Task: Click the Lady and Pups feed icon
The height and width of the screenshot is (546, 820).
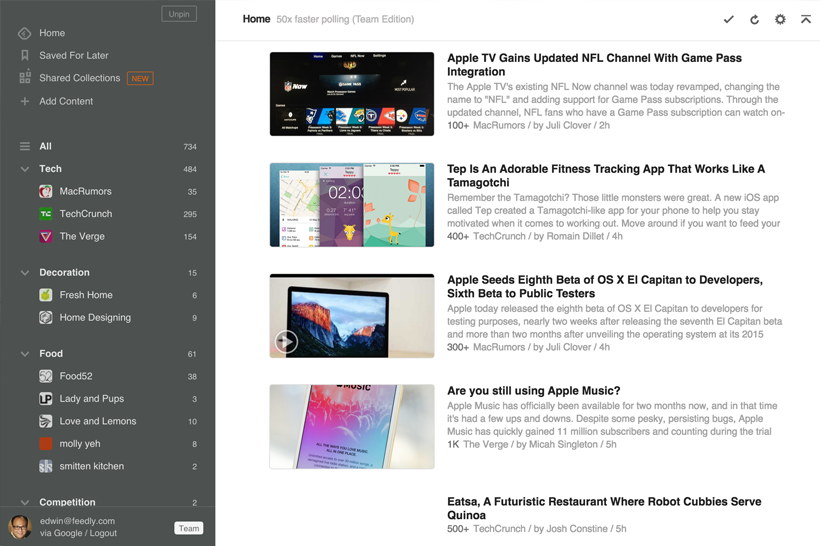Action: pos(45,399)
